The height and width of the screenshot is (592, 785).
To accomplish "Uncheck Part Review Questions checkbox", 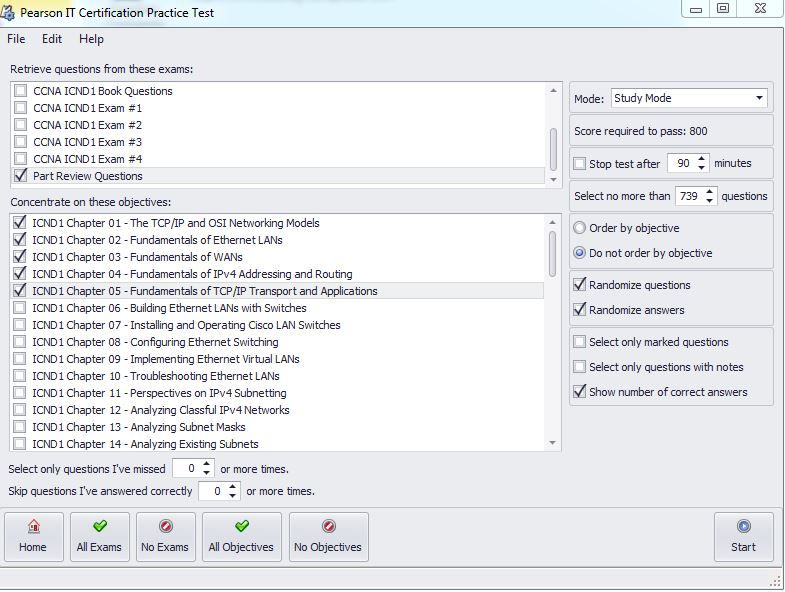I will tap(21, 176).
